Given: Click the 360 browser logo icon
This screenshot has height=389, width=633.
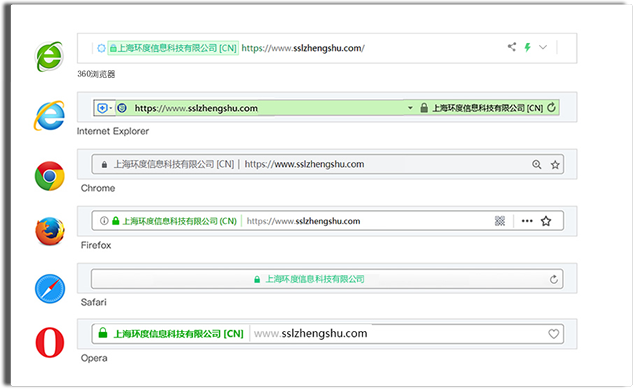Looking at the screenshot, I should [x=49, y=56].
